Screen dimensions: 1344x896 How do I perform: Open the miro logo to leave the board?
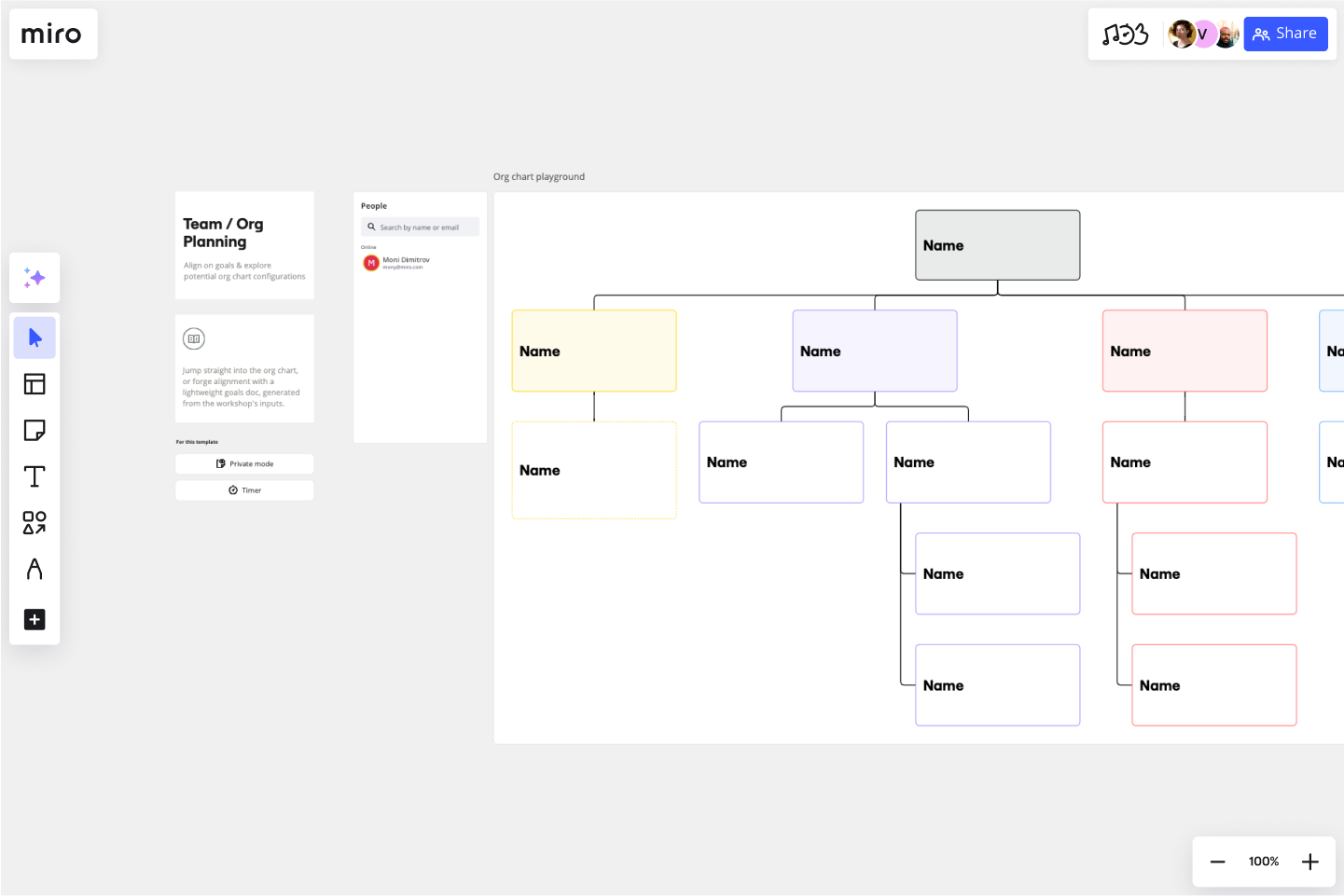tap(52, 34)
